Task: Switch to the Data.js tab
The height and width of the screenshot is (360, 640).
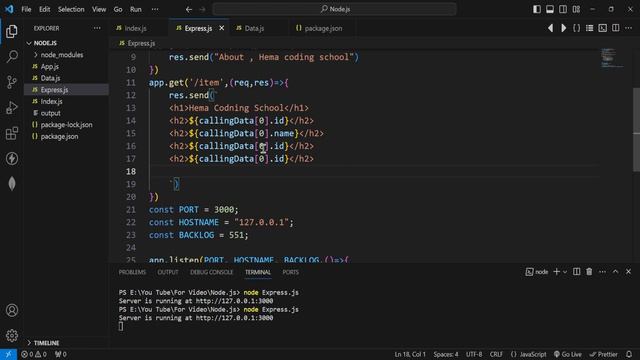Action: 255,28
